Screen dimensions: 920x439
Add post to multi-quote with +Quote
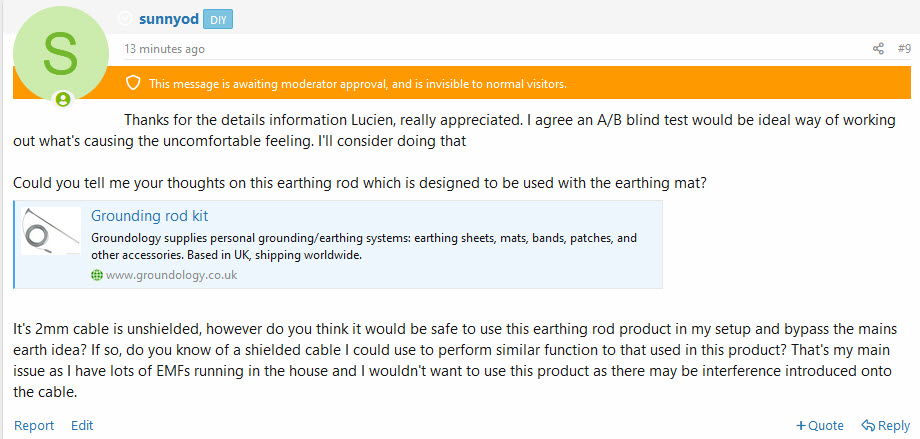[x=820, y=426]
